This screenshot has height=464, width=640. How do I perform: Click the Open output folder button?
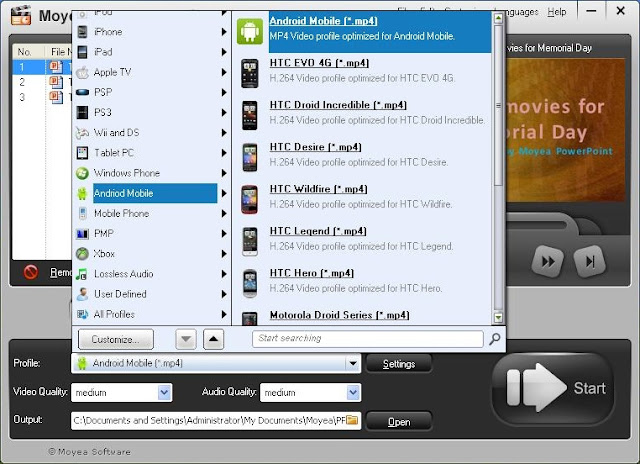coord(399,422)
